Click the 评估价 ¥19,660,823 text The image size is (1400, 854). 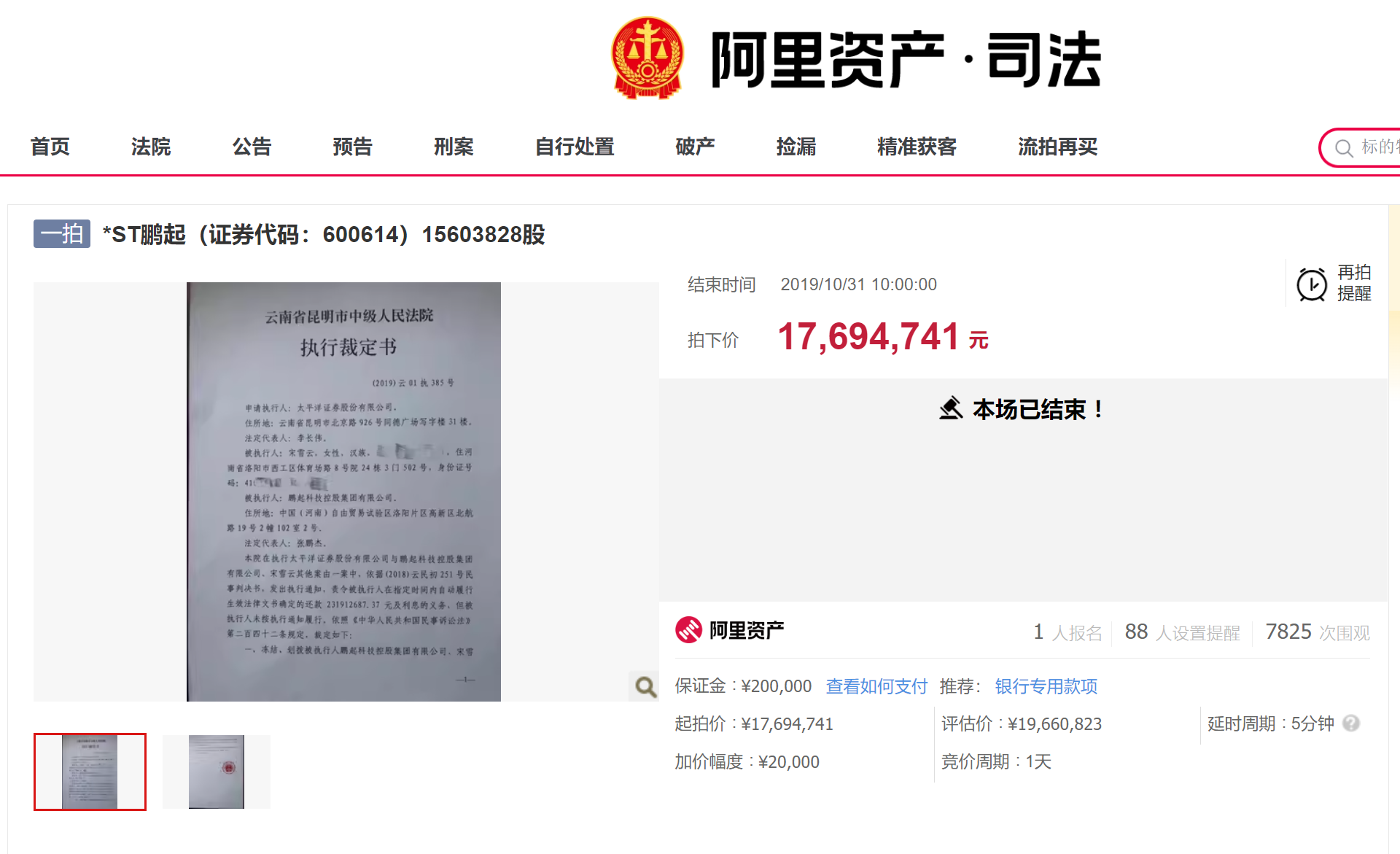1022,723
